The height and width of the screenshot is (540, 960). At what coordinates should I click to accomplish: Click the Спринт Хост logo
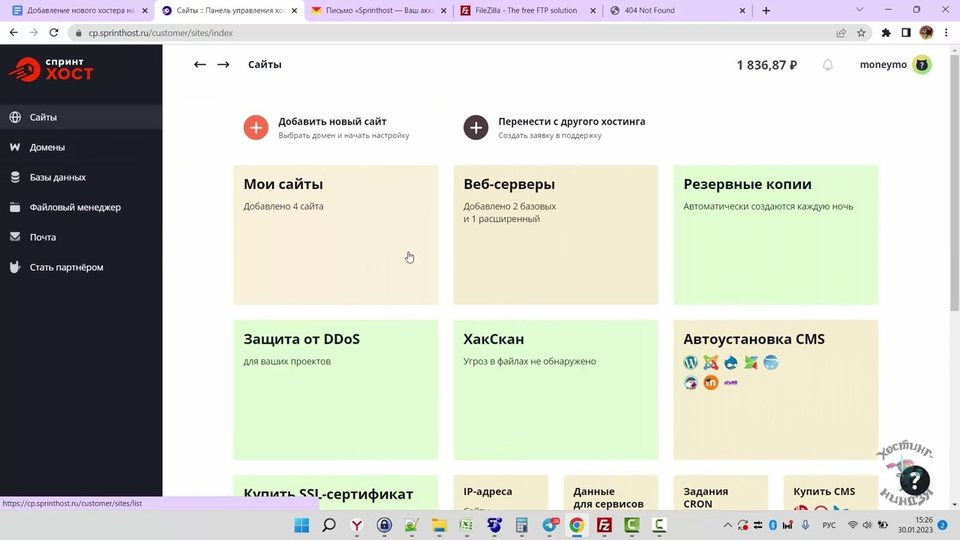[x=51, y=69]
